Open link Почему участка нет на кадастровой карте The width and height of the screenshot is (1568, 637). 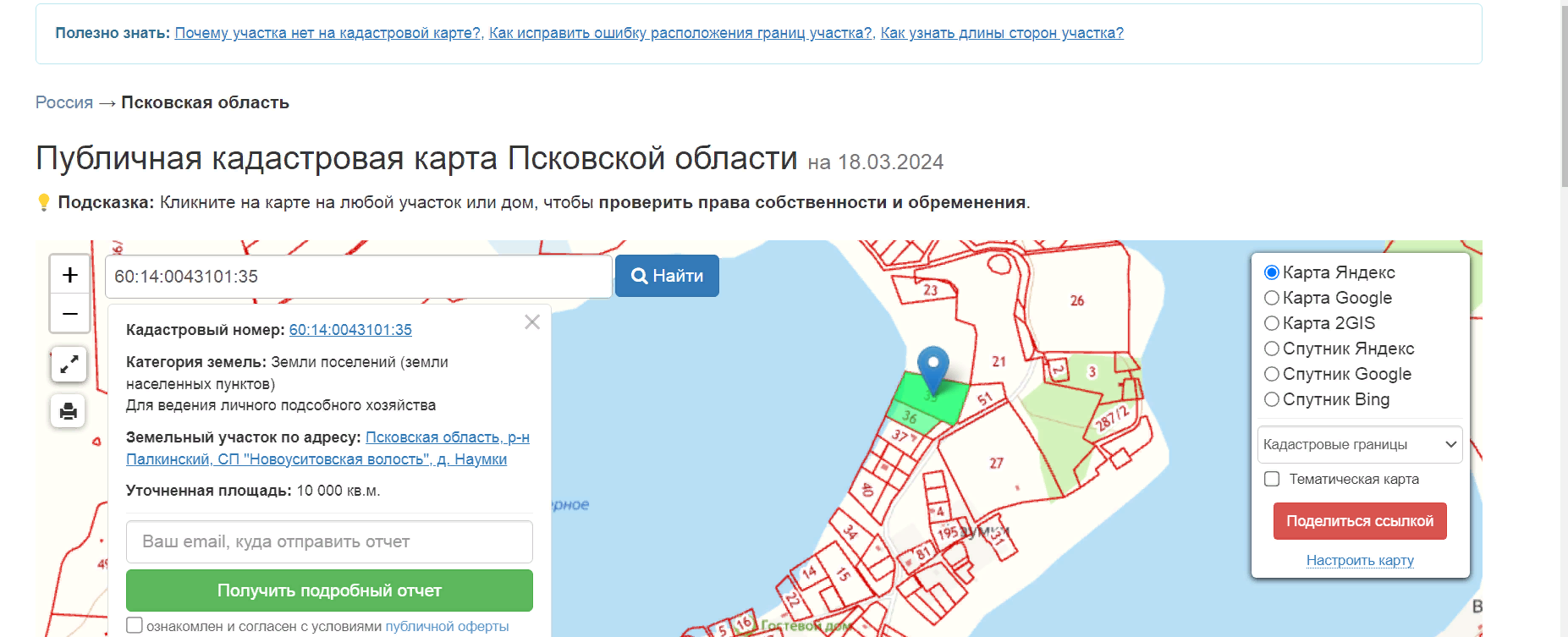327,33
